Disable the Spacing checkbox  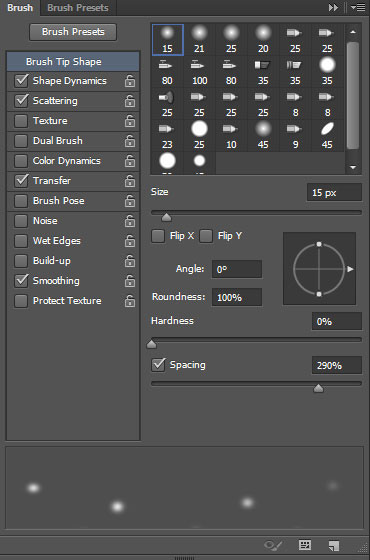pyautogui.click(x=158, y=365)
